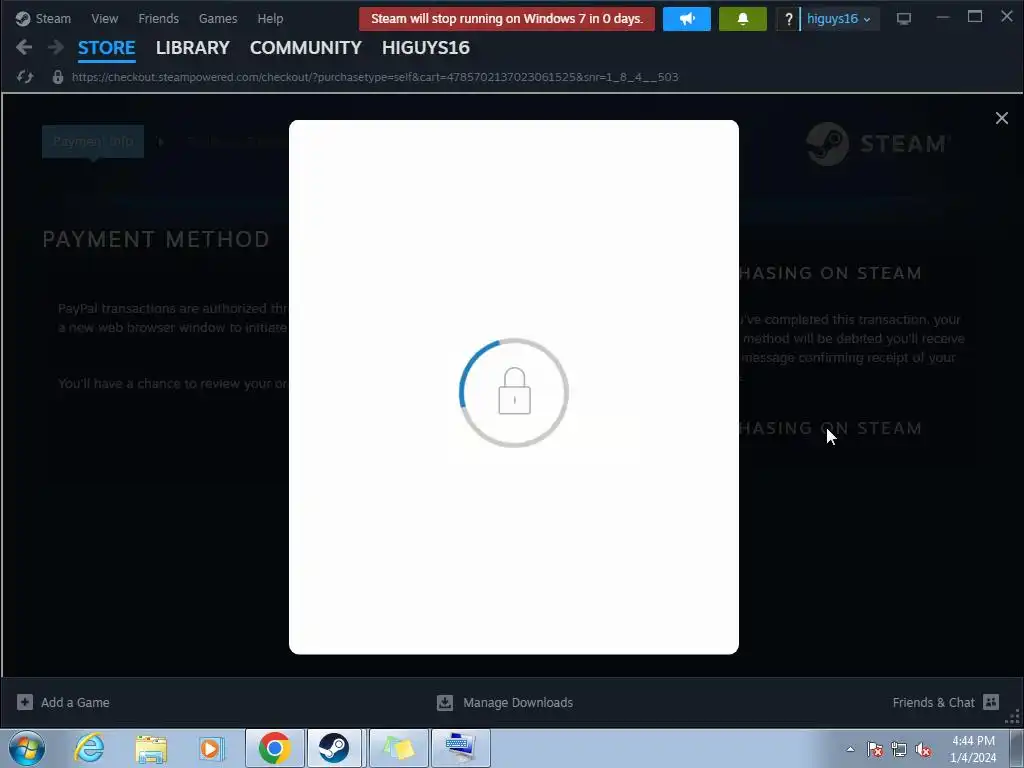
Task: Click the Steam logo on checkout page
Action: (x=876, y=144)
